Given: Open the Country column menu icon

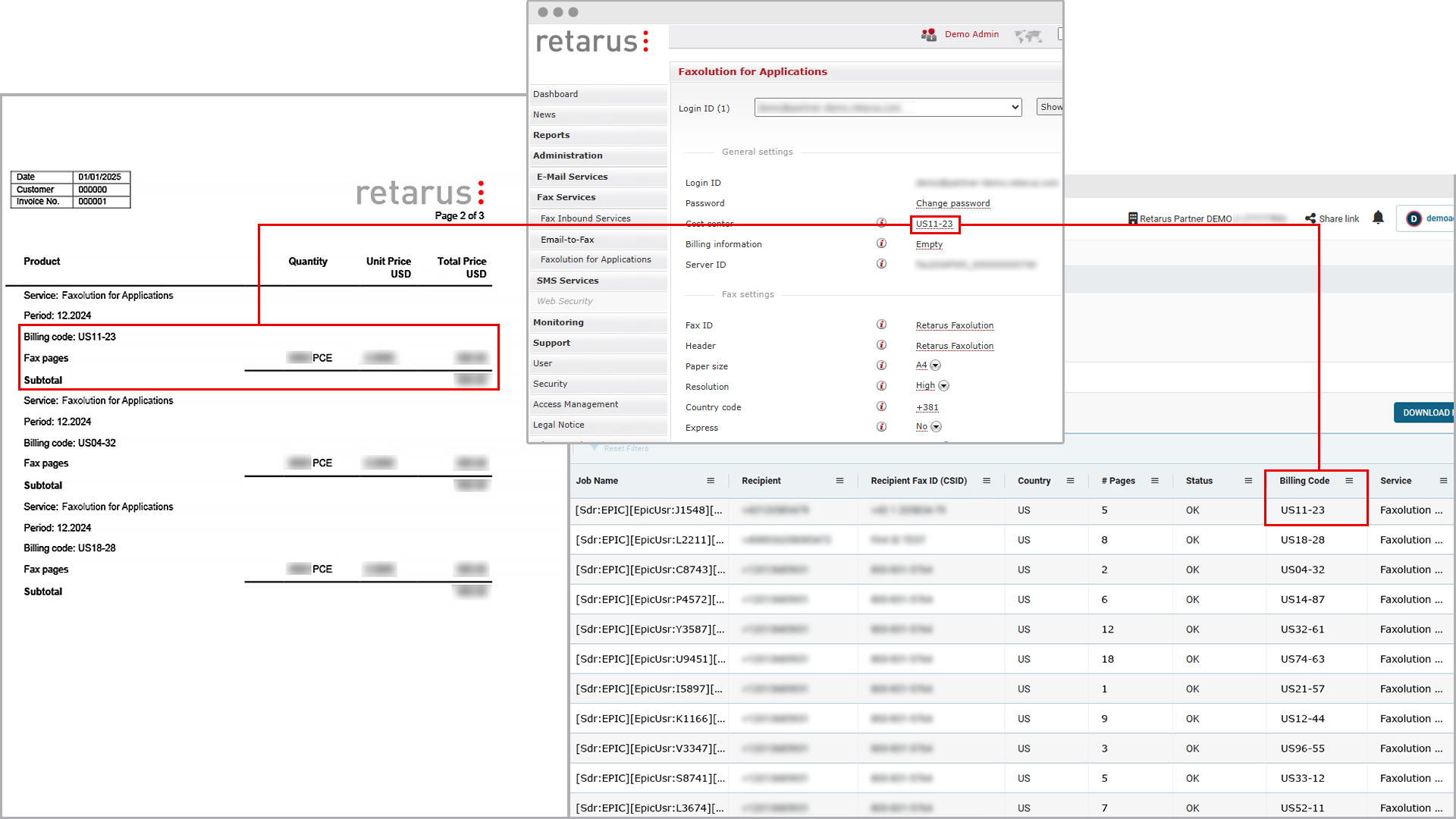Looking at the screenshot, I should [x=1071, y=481].
